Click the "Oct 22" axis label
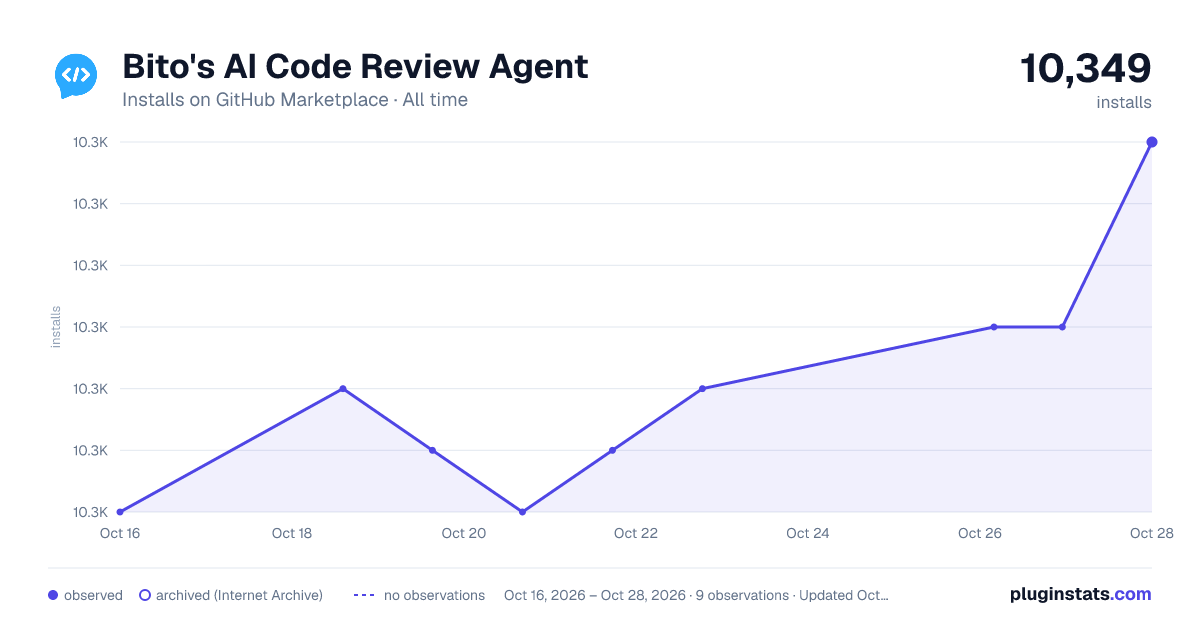The image size is (1200, 630). (x=636, y=533)
